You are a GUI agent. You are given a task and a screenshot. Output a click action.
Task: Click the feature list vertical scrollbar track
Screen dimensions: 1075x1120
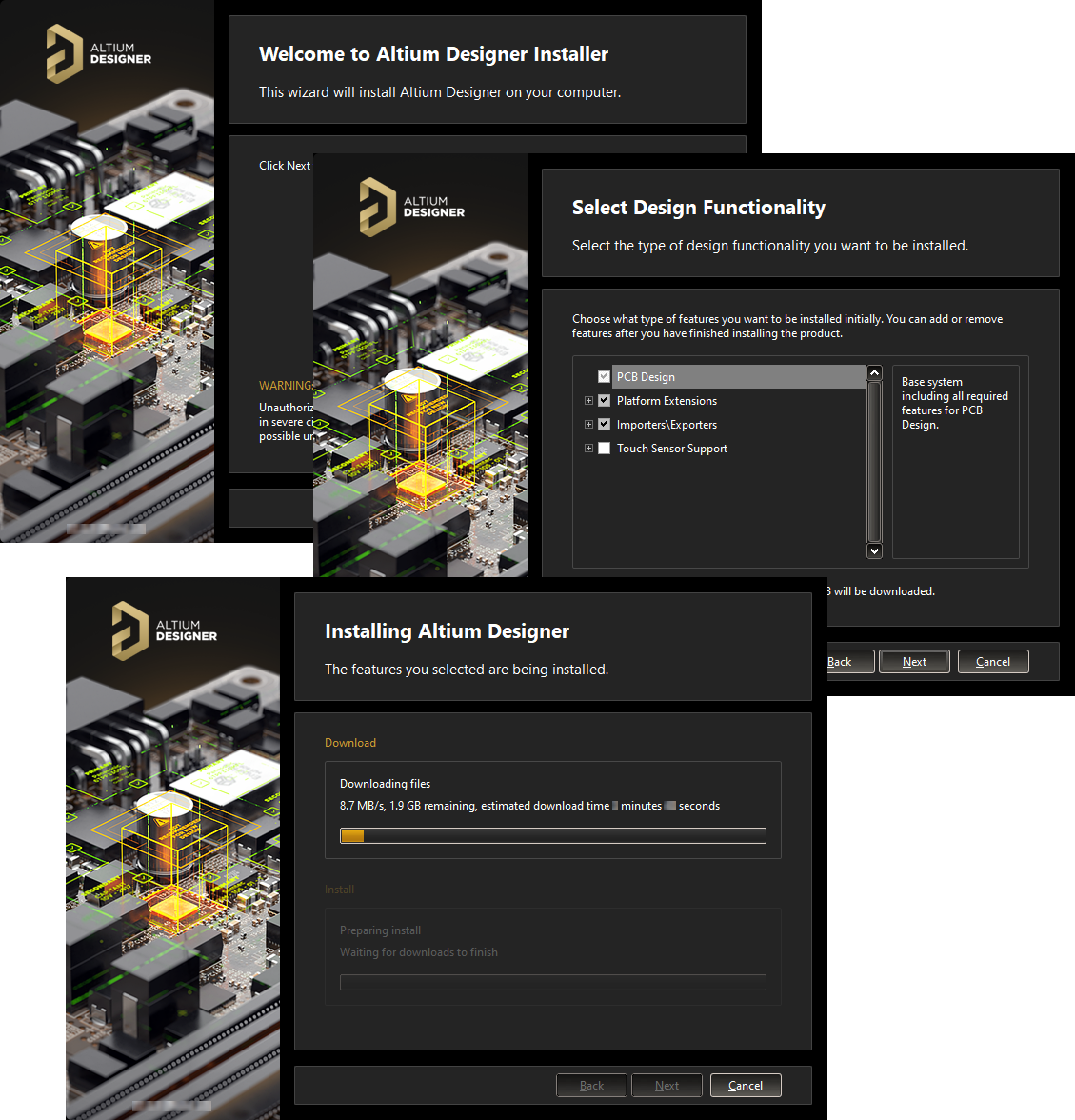[x=874, y=462]
